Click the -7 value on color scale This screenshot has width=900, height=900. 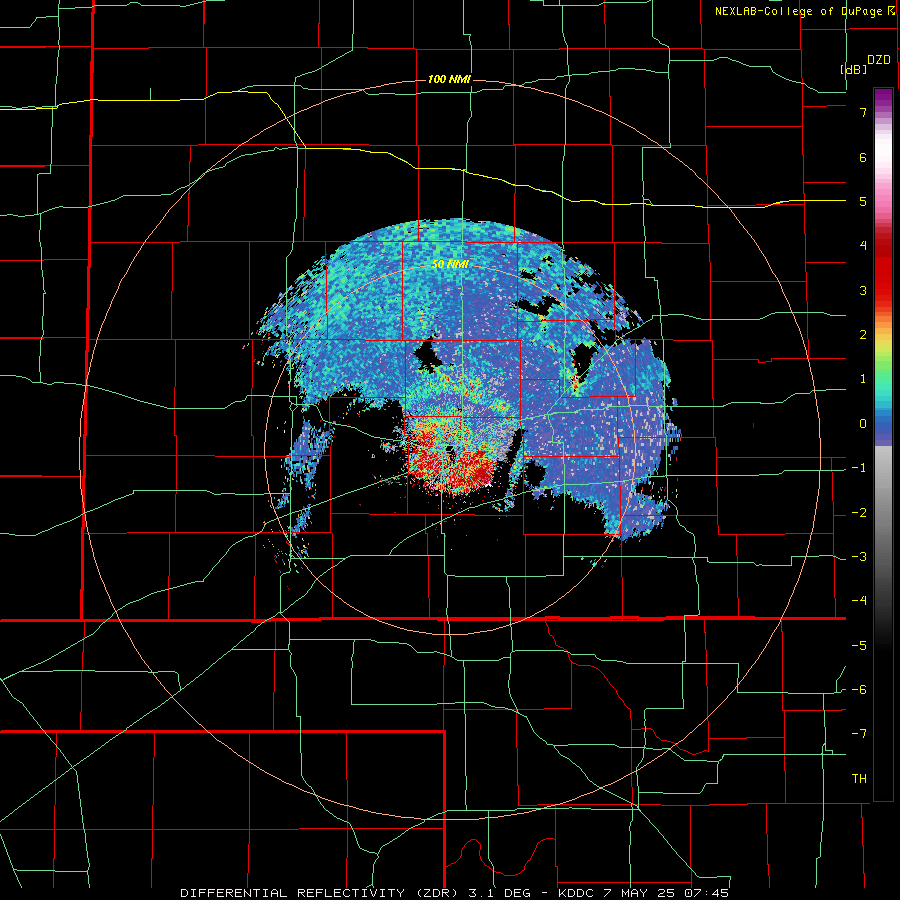859,734
